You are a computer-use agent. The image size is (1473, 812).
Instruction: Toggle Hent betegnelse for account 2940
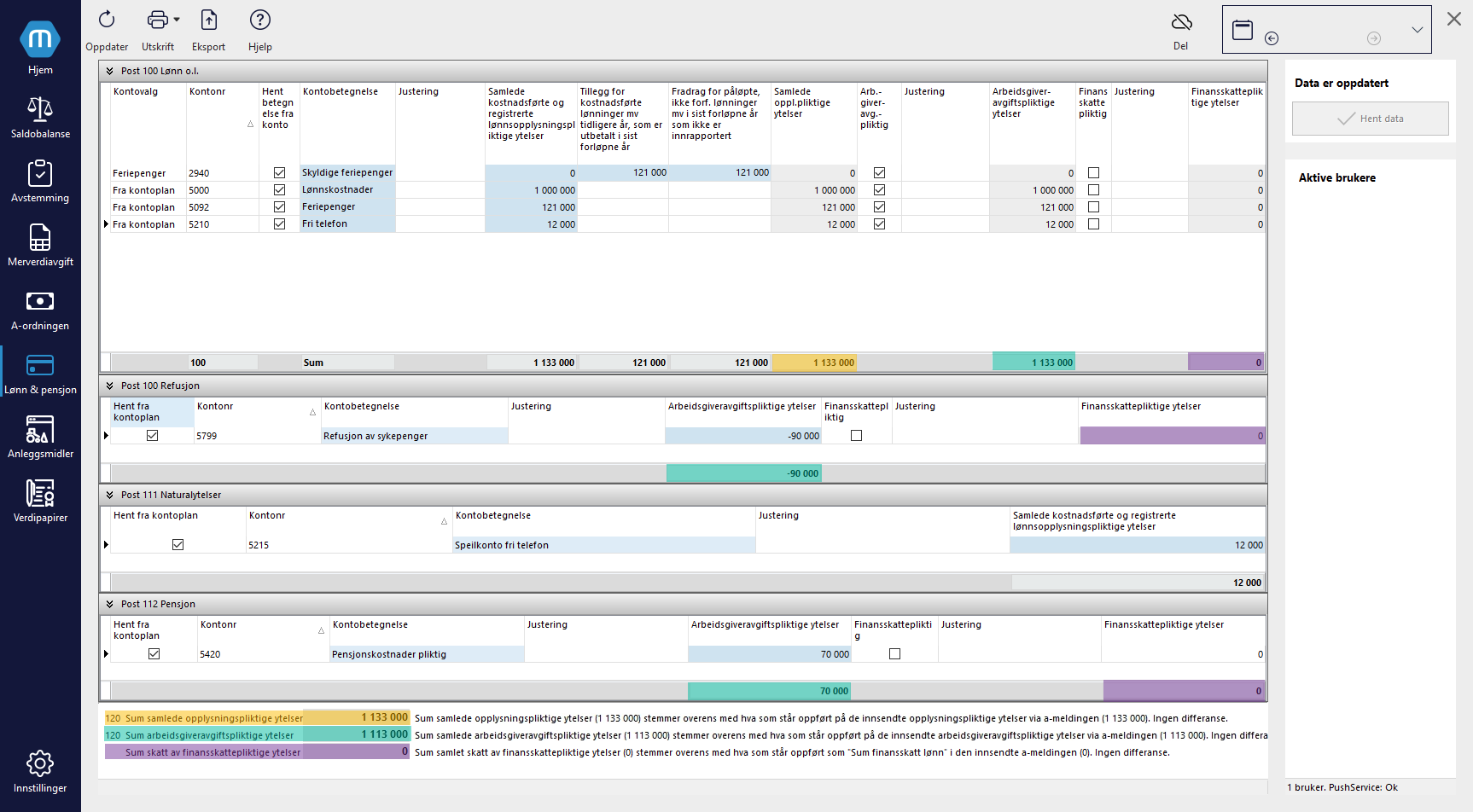pyautogui.click(x=279, y=173)
